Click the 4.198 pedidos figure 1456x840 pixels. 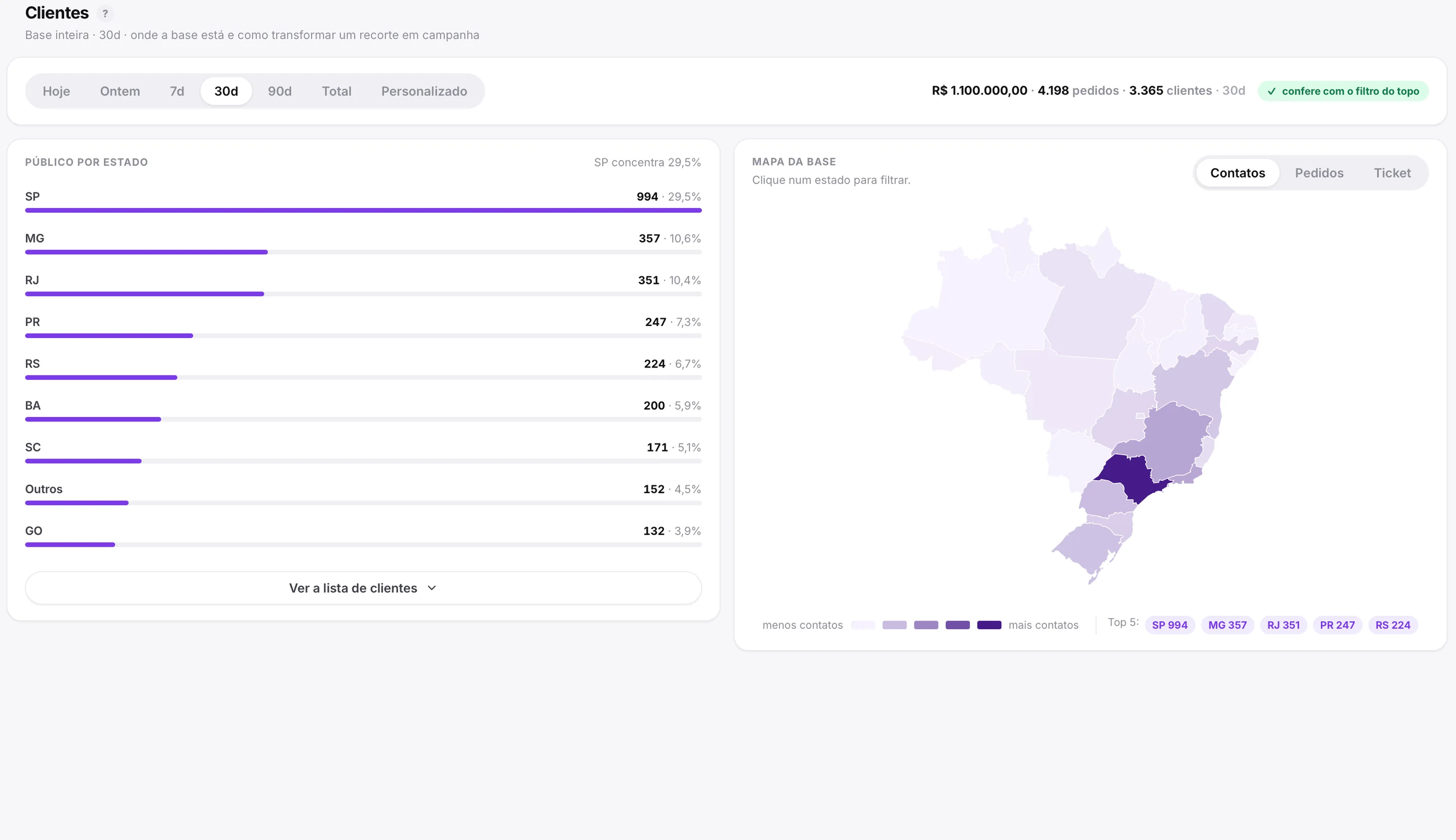(1078, 91)
